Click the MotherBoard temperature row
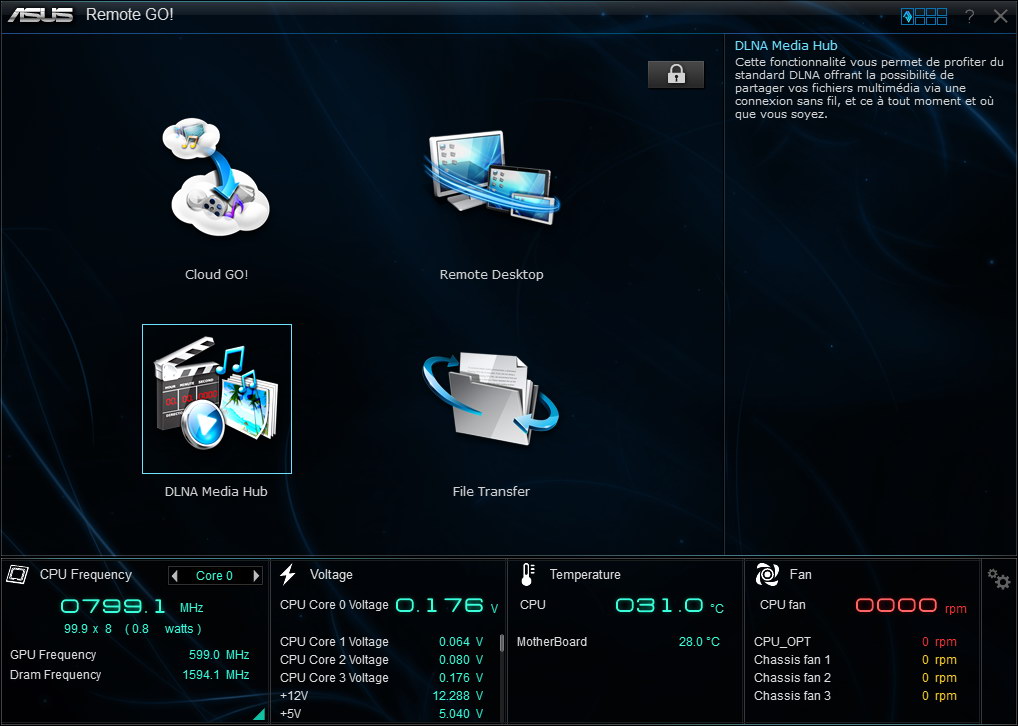1018x726 pixels. [x=619, y=642]
